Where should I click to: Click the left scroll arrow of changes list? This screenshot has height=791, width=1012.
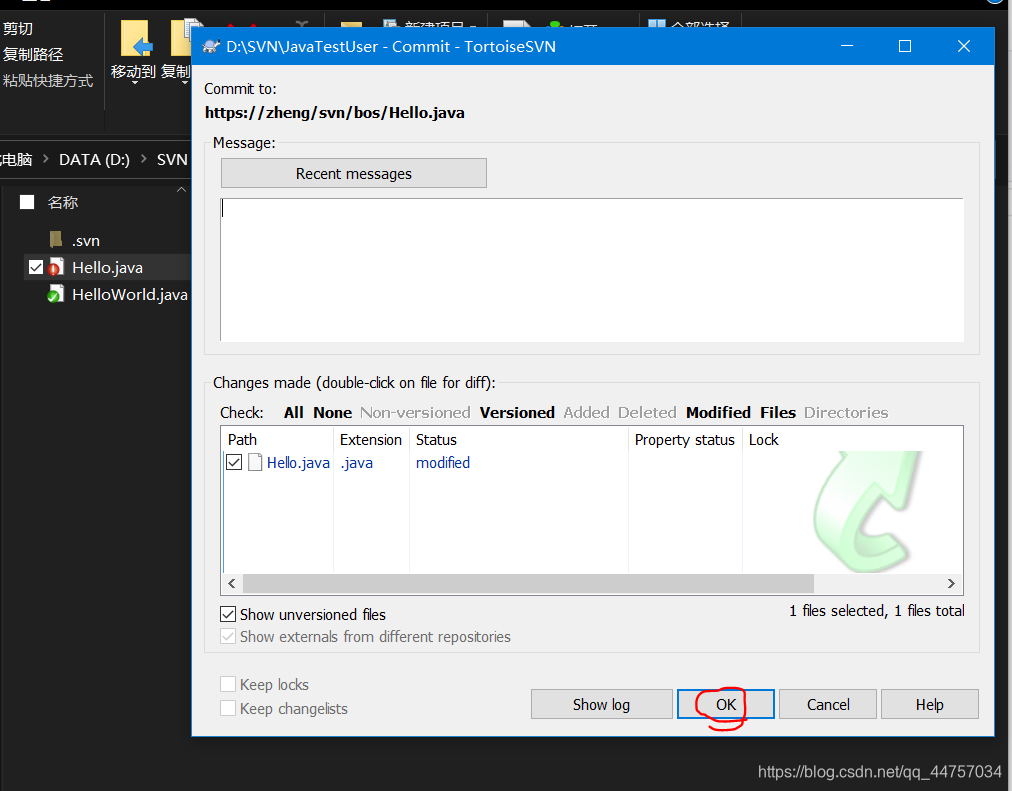click(x=232, y=583)
